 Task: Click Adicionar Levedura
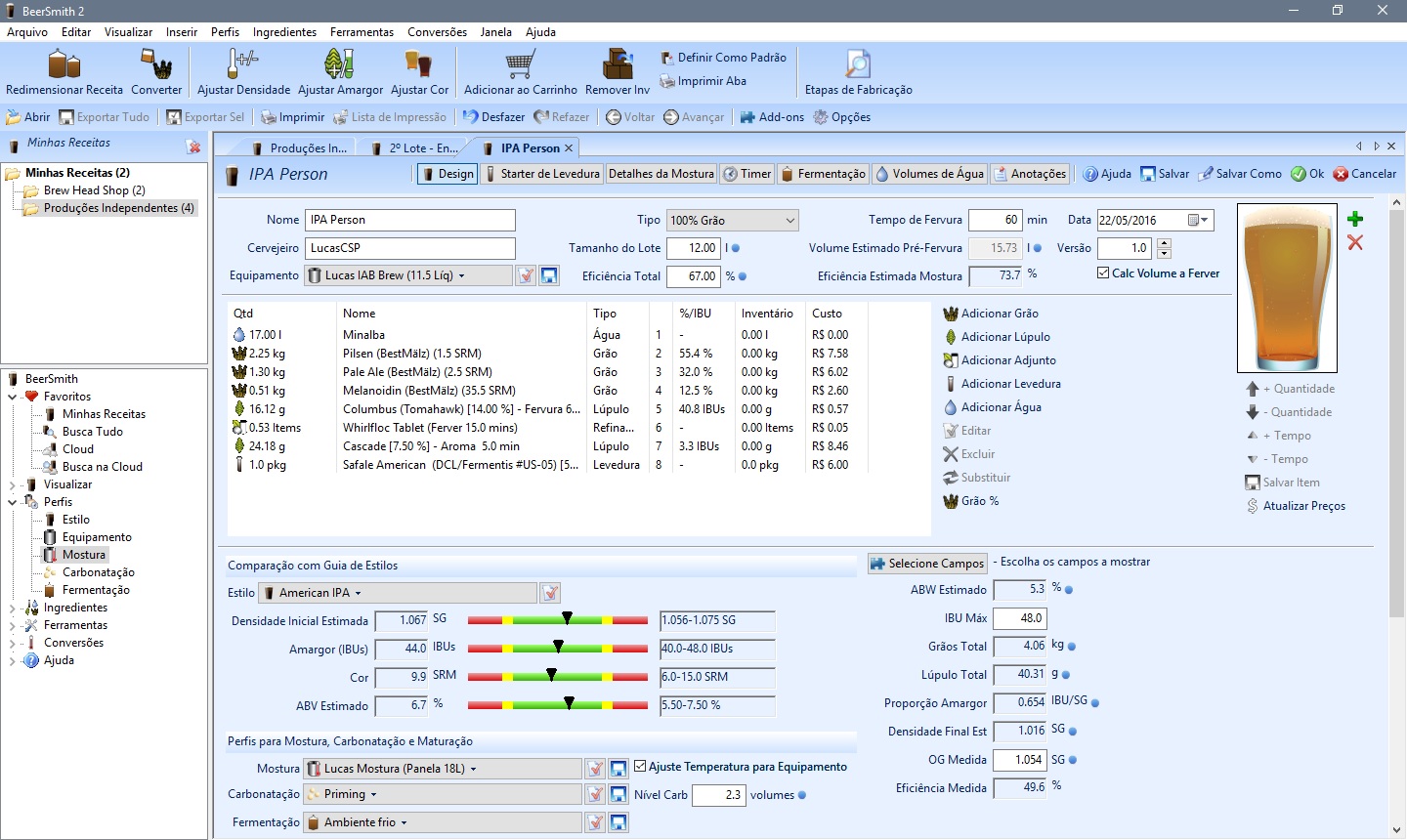(x=1002, y=384)
